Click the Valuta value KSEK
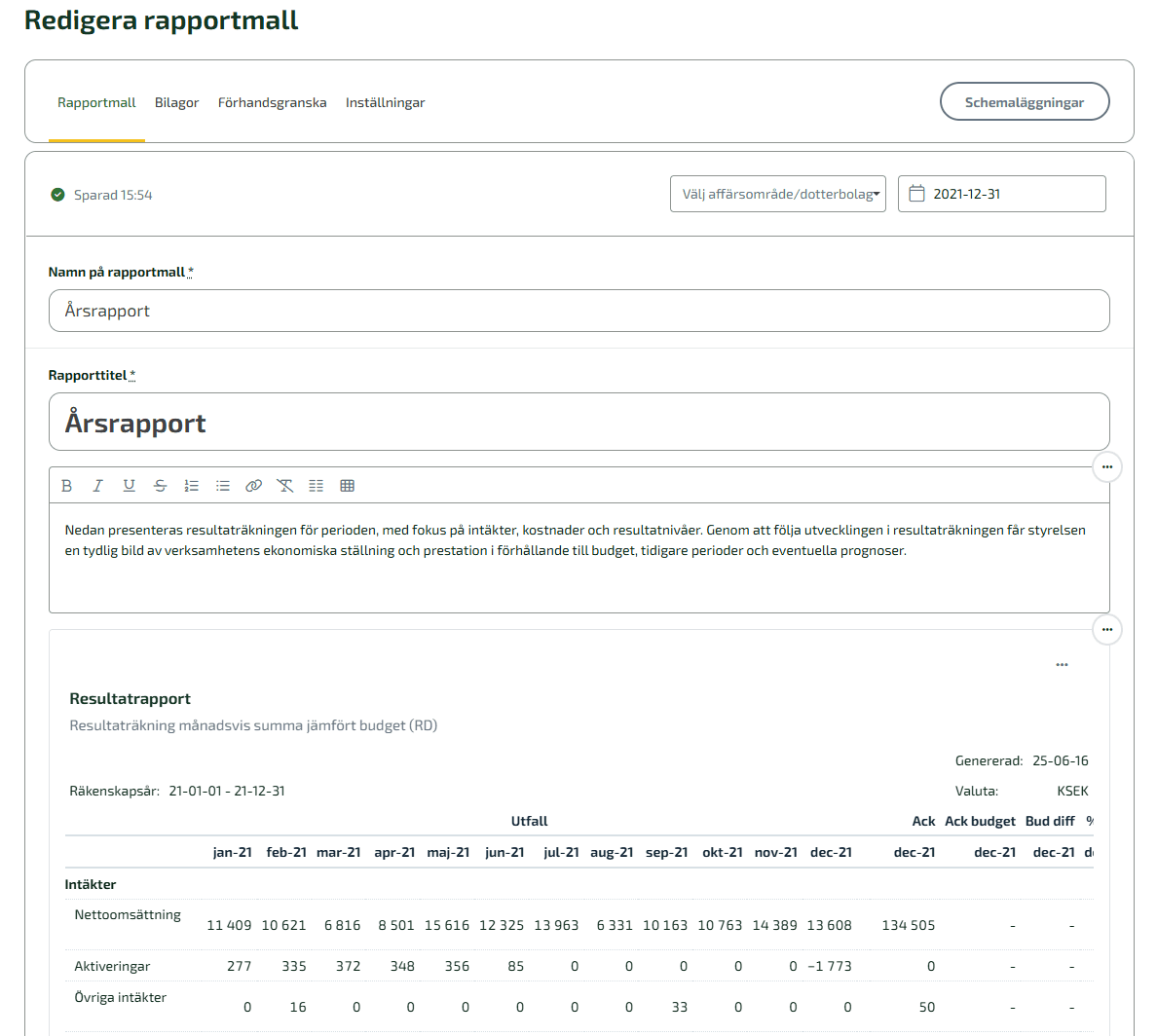The height and width of the screenshot is (1036, 1157). tap(1073, 791)
